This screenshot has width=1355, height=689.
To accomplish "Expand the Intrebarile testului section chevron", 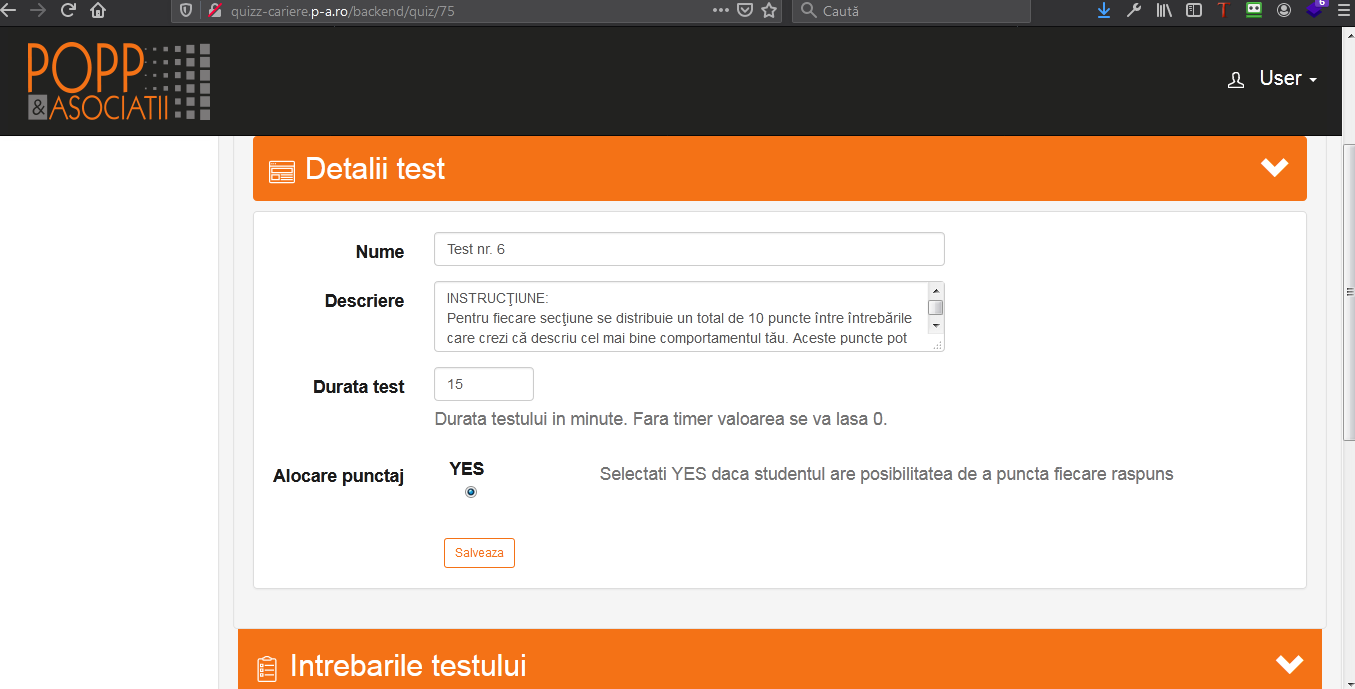I will point(1289,664).
